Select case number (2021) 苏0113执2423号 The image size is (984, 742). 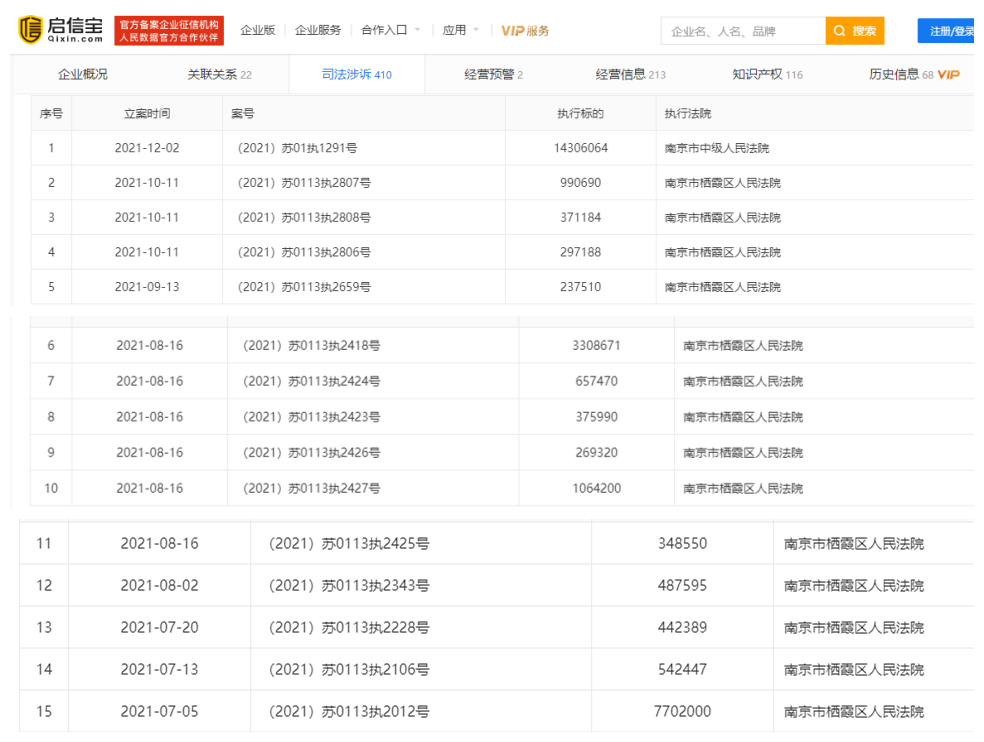(311, 417)
